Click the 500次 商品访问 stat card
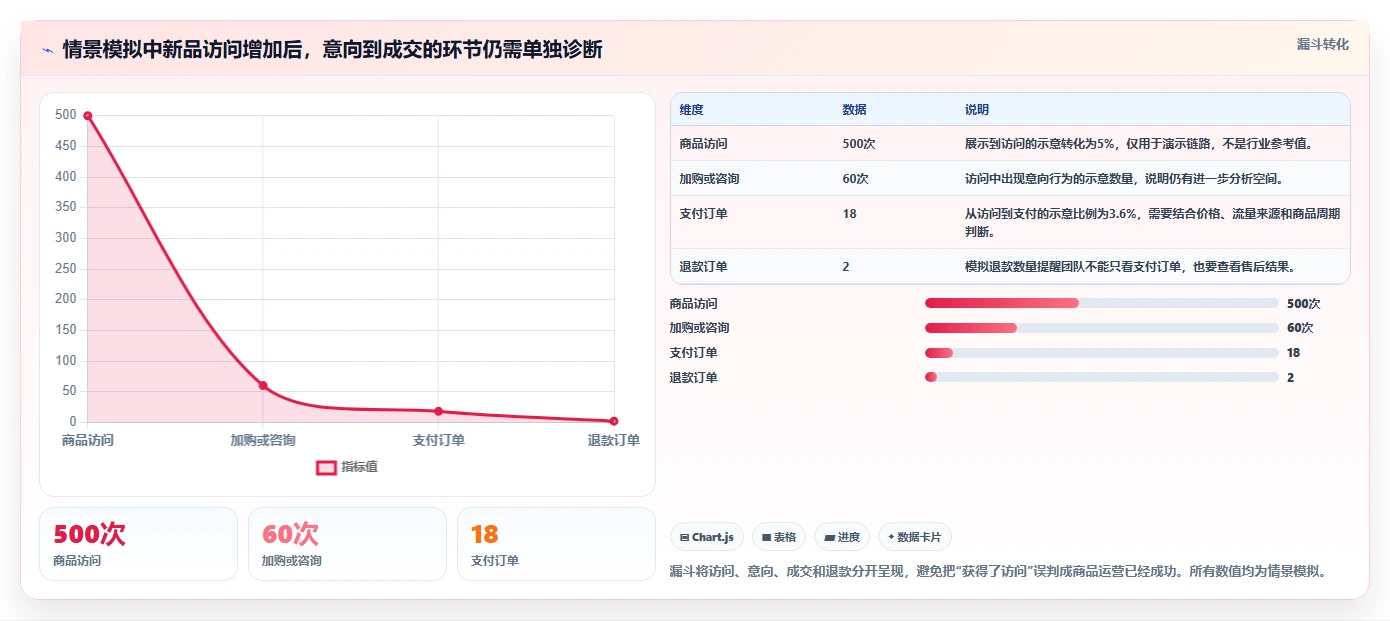1390x621 pixels. tap(138, 544)
